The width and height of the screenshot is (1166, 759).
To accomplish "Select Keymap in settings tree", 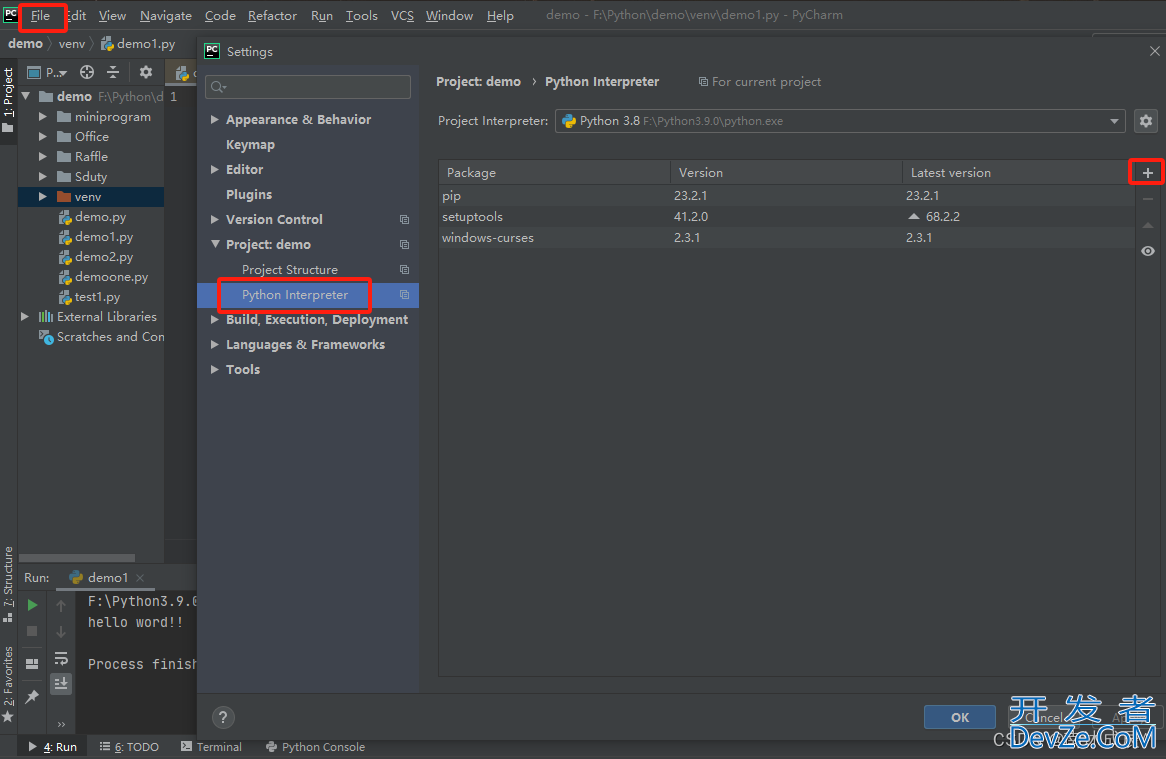I will 250,145.
